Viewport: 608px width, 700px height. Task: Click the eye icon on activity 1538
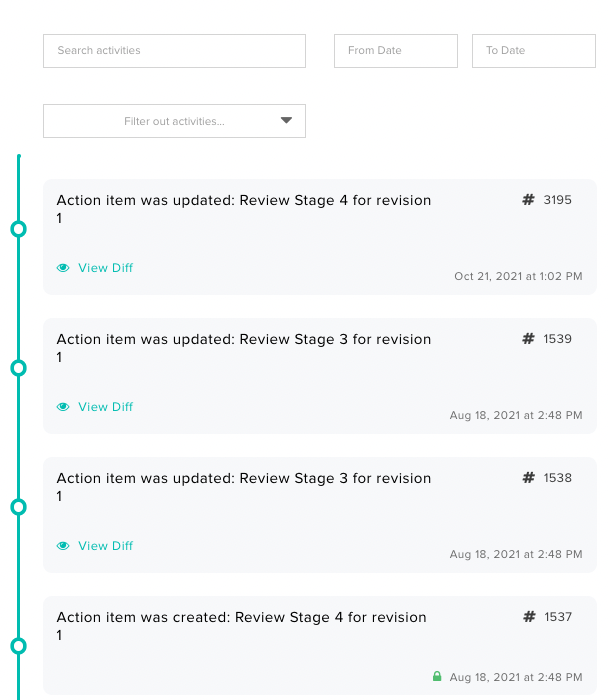[x=63, y=546]
